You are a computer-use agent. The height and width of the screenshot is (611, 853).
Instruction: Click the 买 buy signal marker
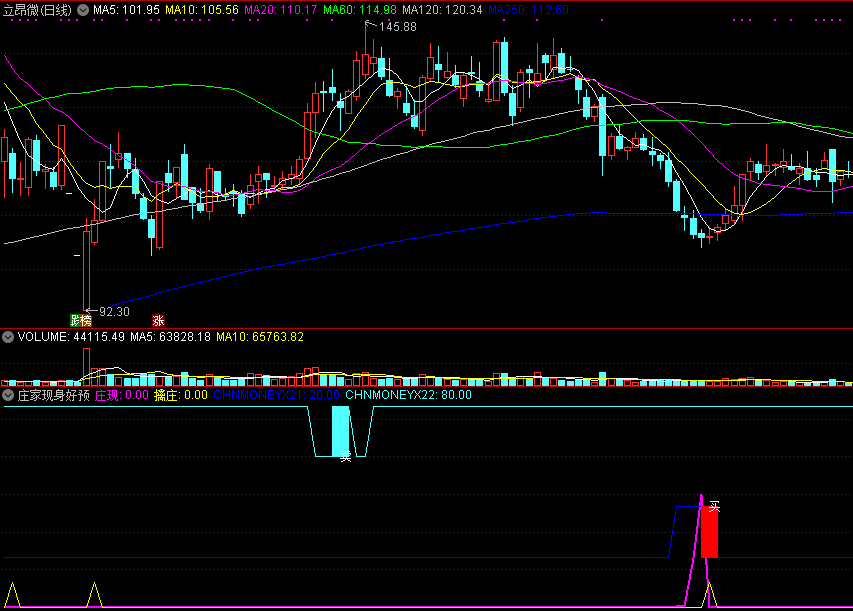tap(714, 507)
